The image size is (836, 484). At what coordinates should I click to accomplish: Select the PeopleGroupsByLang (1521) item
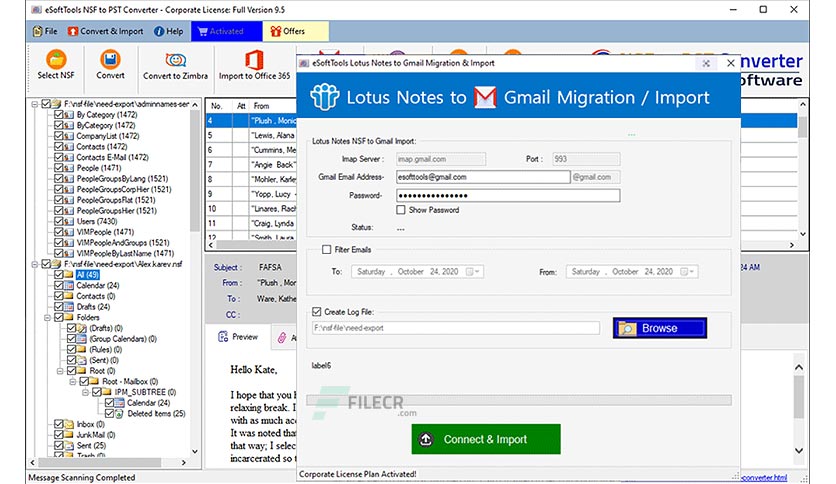122,179
